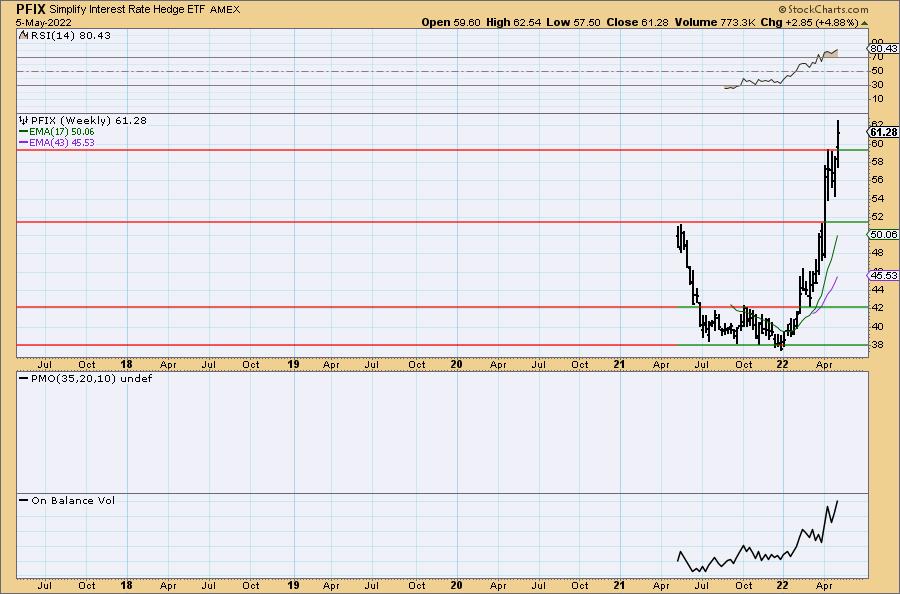Click the Close 61.28 value in header

(x=638, y=22)
